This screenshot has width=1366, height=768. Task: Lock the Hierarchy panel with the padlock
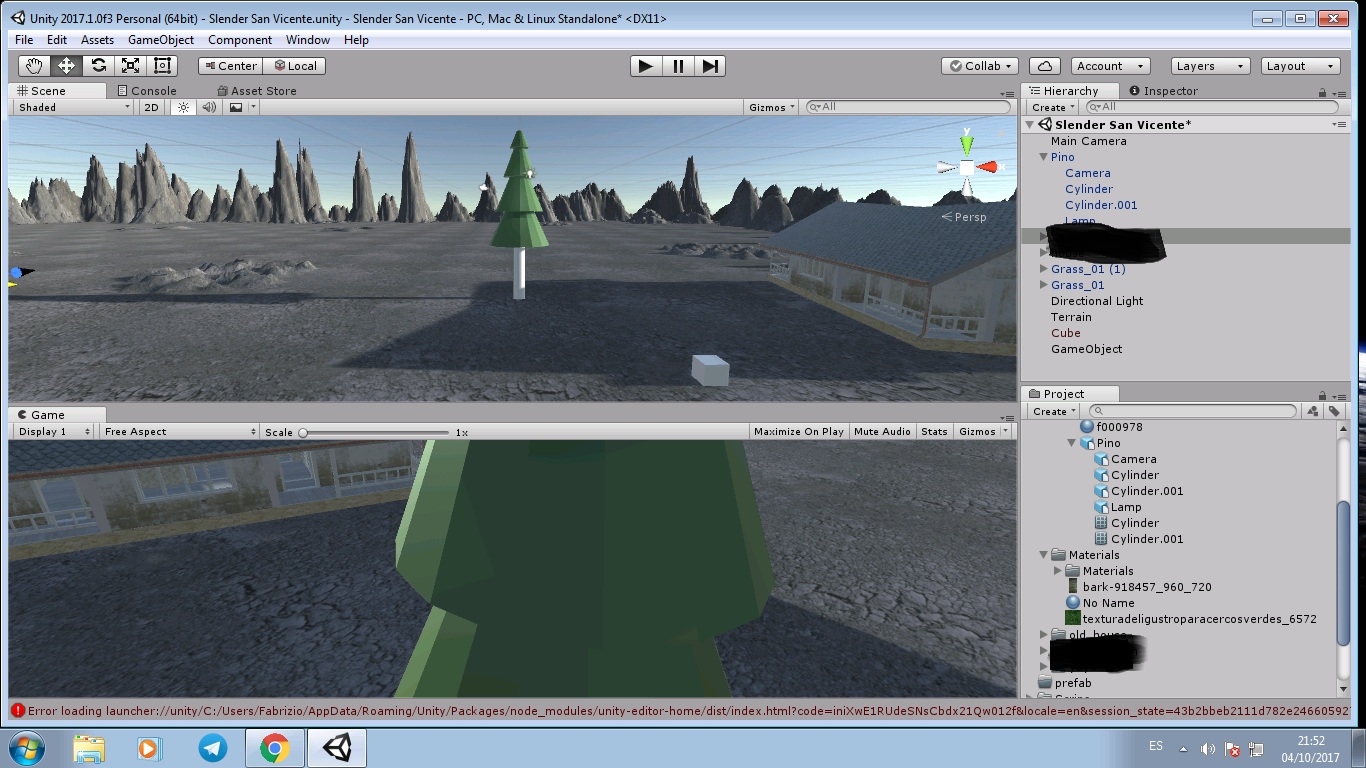pos(1323,92)
